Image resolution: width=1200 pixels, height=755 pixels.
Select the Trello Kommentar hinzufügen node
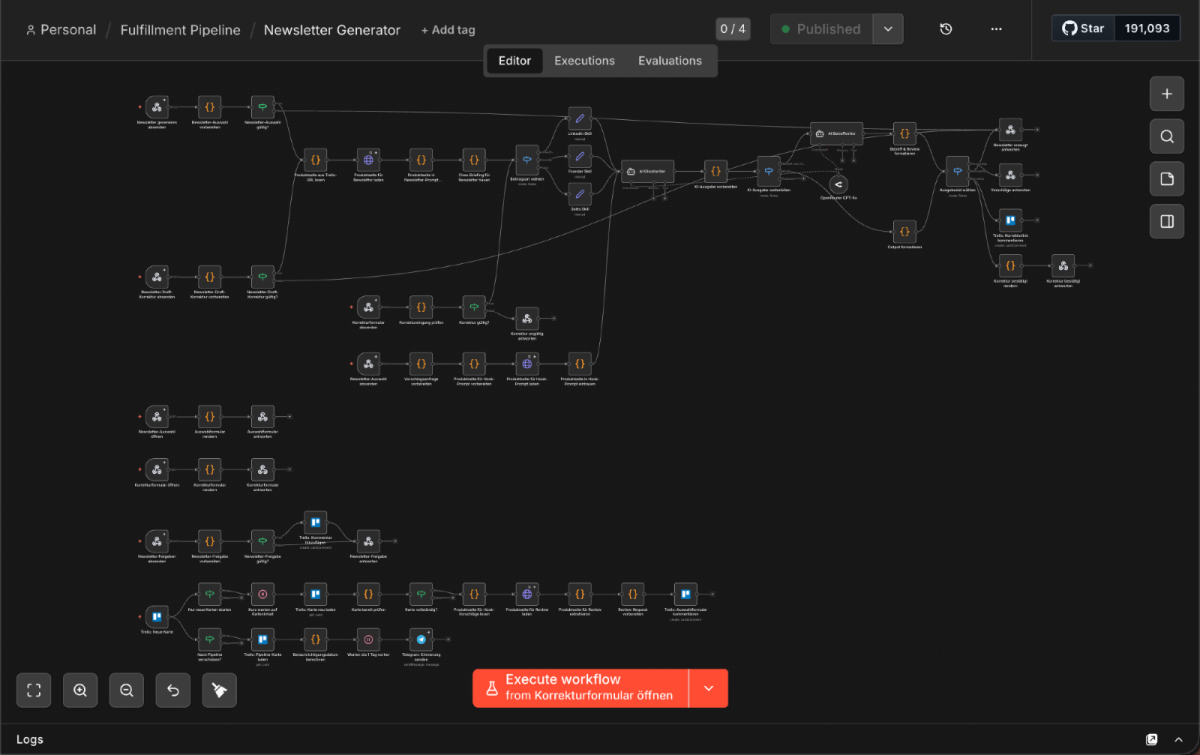point(315,523)
